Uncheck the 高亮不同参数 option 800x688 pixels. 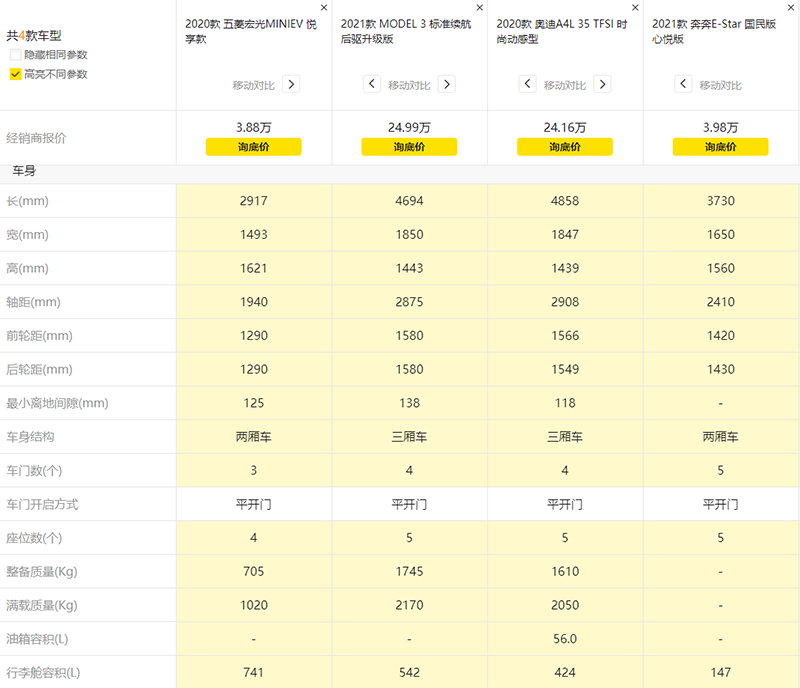click(x=15, y=74)
